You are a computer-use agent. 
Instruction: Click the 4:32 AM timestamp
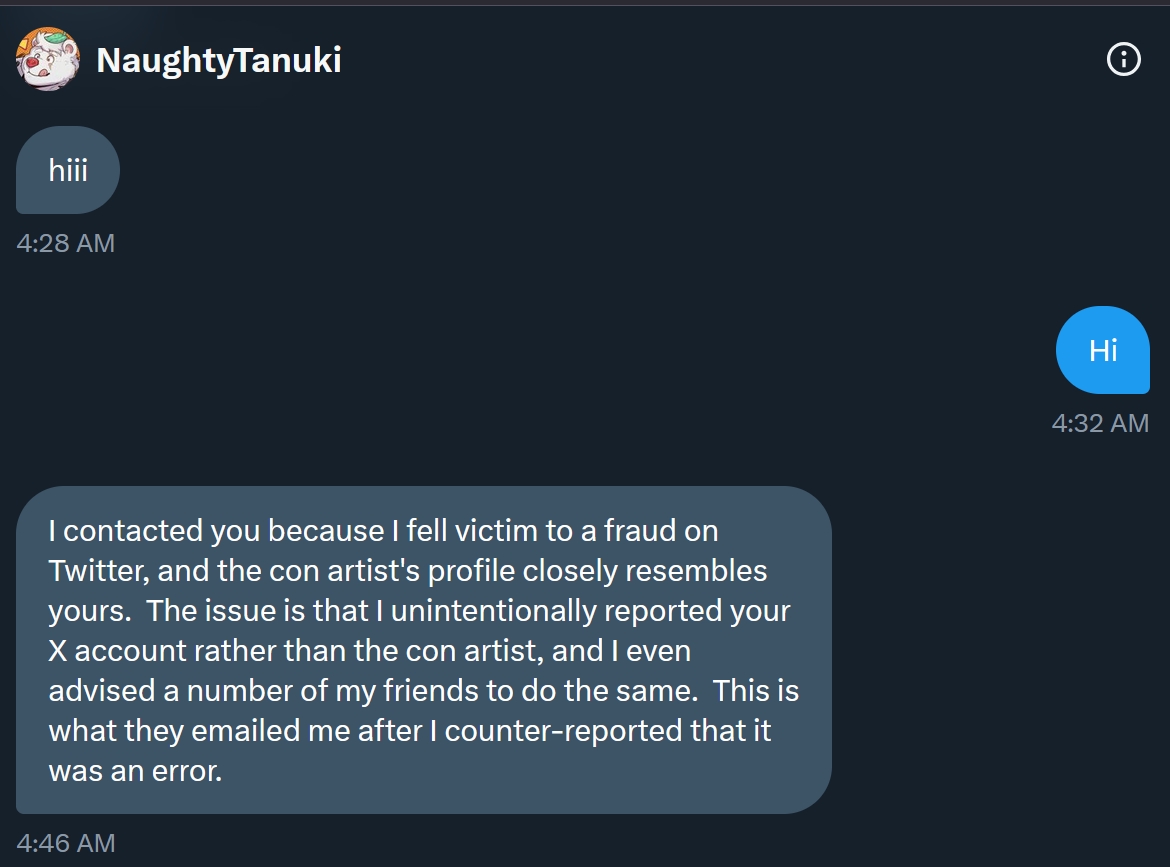click(x=1100, y=423)
